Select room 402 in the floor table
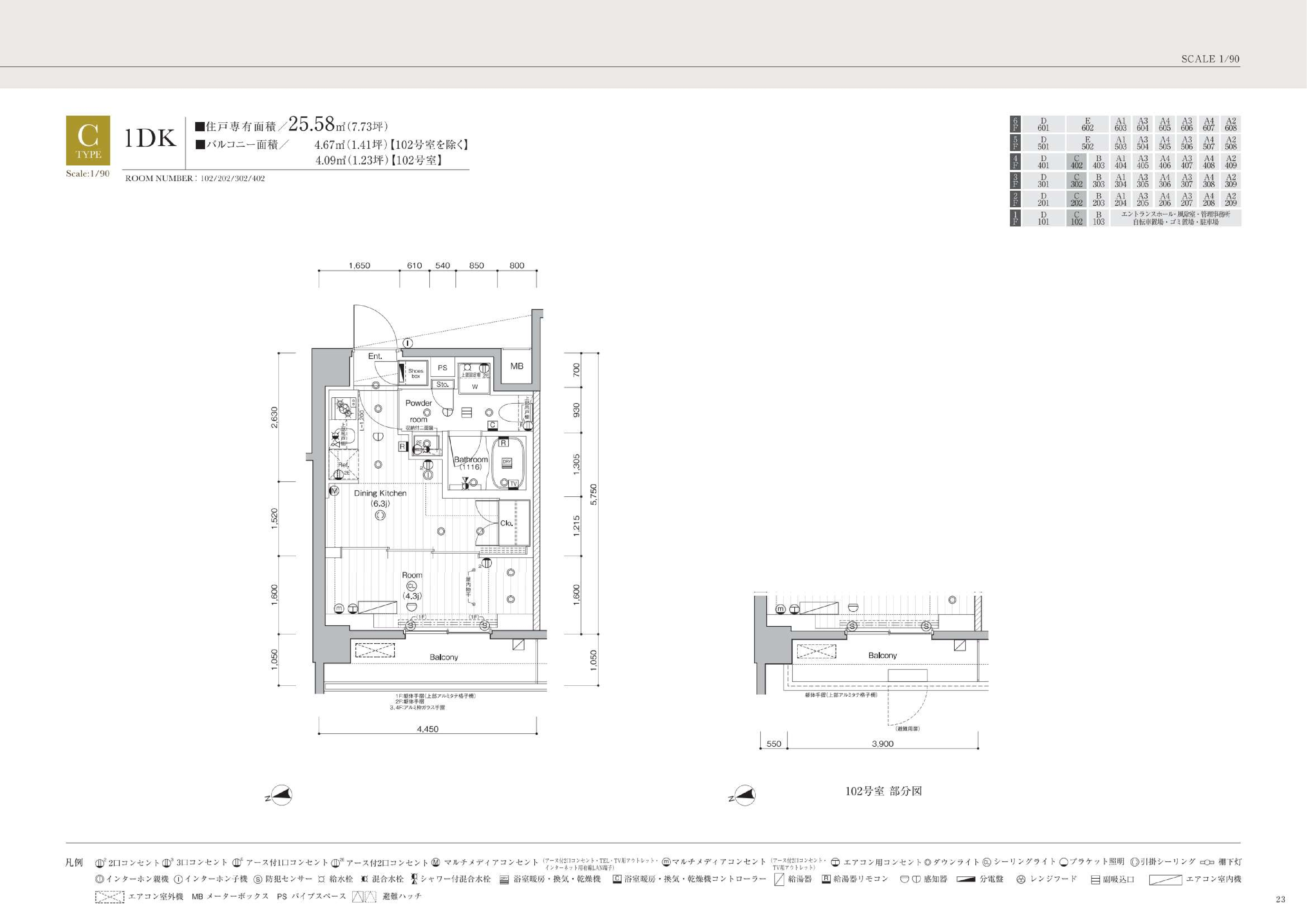 click(1076, 162)
